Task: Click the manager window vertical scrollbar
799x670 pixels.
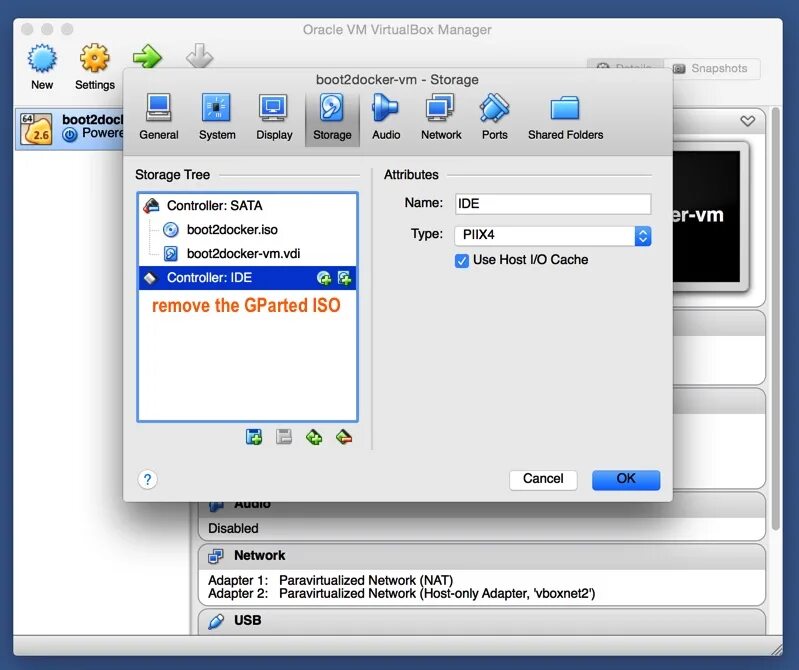Action: tap(776, 319)
